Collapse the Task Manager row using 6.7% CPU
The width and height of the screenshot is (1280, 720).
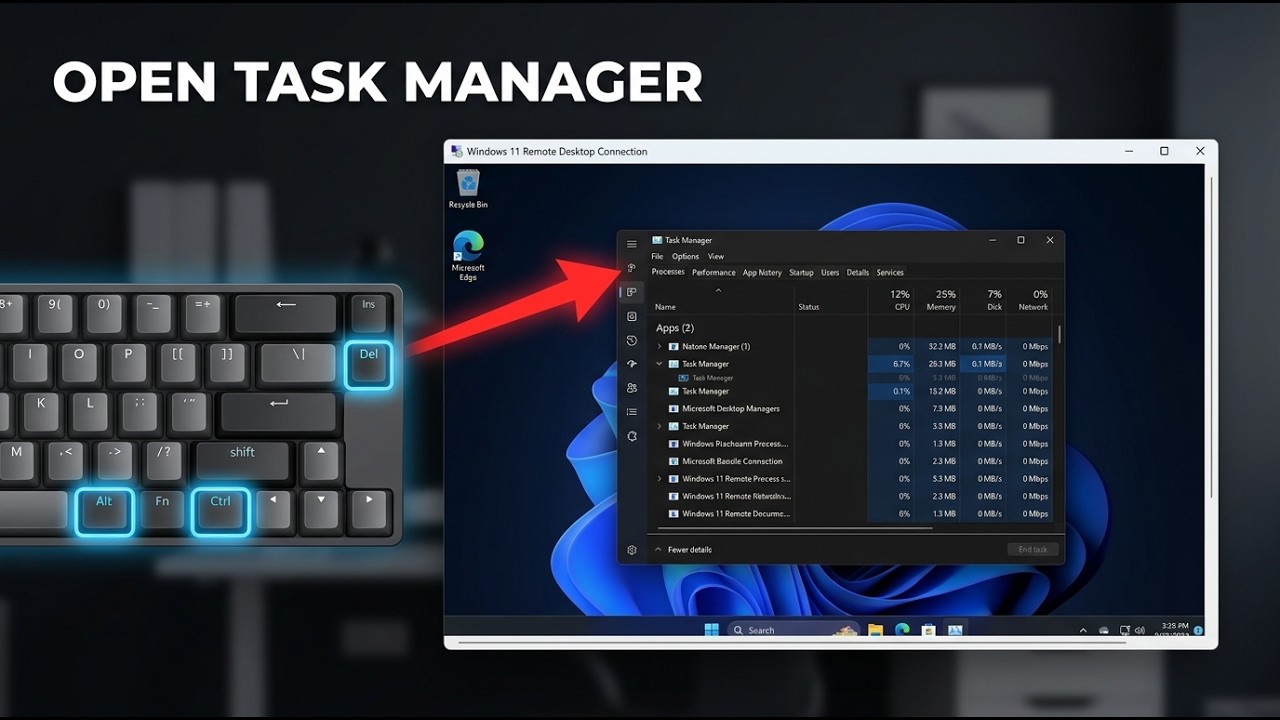click(x=659, y=364)
